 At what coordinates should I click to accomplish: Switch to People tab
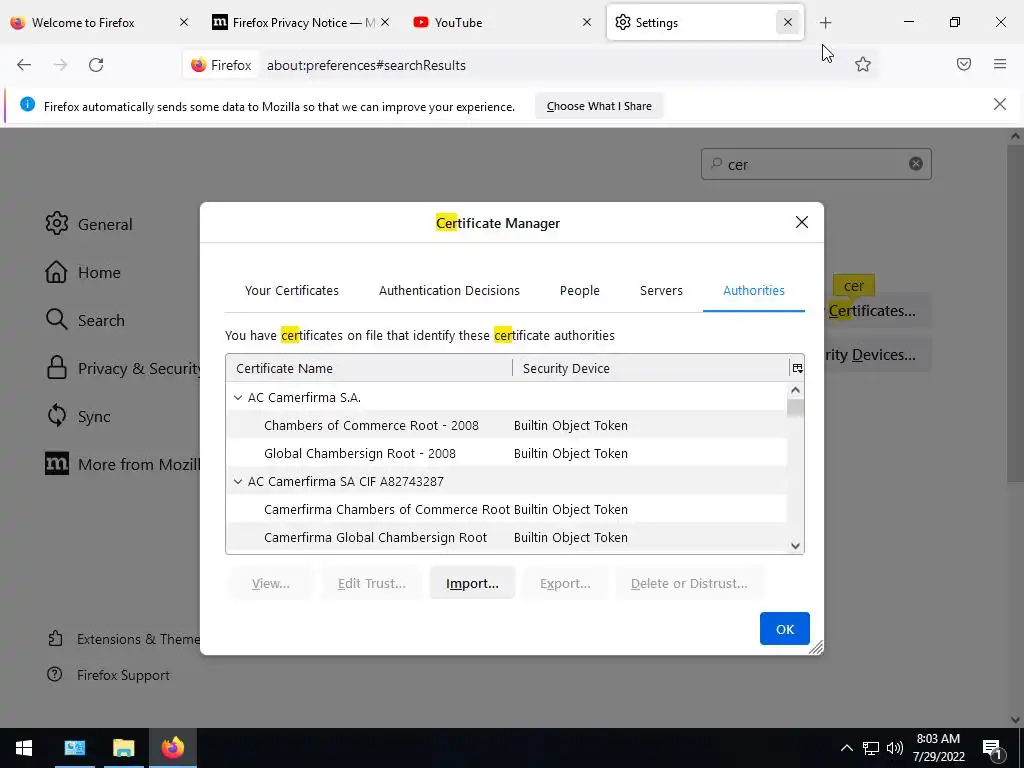click(x=579, y=291)
